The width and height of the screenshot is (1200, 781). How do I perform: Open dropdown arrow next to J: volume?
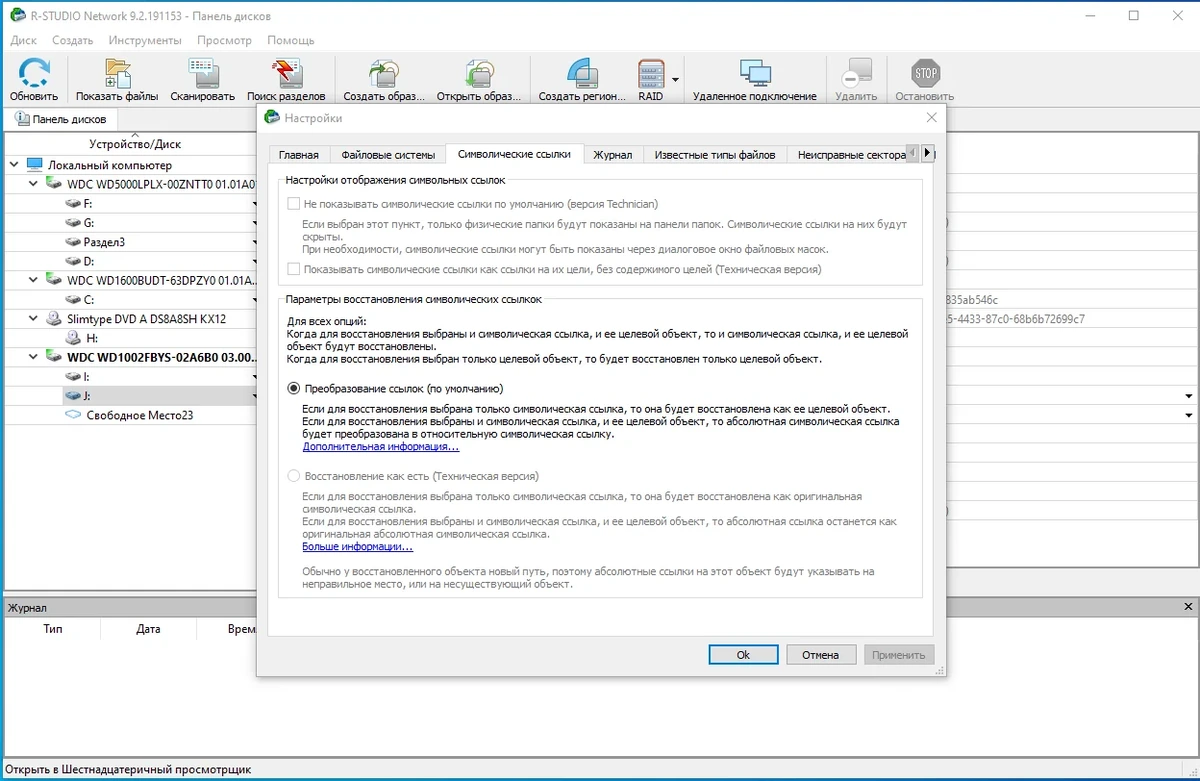coord(254,396)
